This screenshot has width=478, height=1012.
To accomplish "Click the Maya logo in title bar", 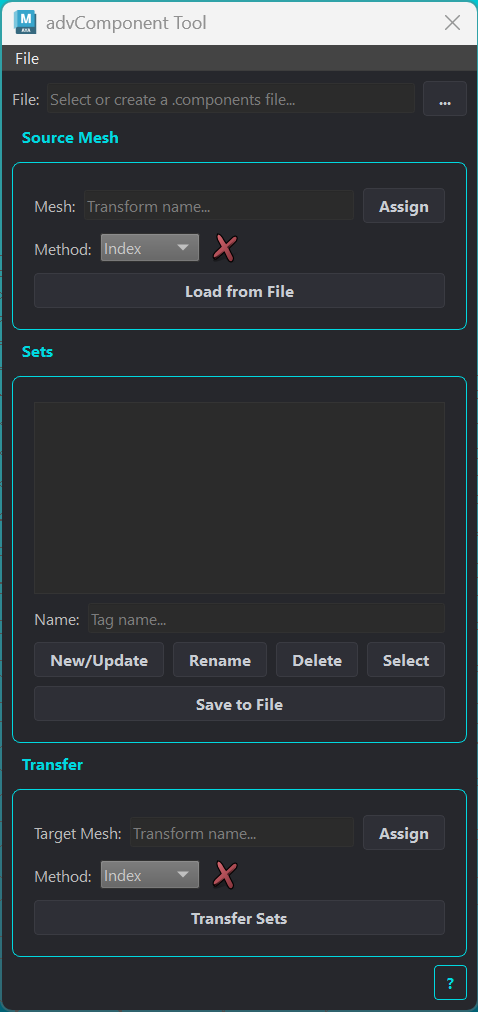I will [26, 23].
